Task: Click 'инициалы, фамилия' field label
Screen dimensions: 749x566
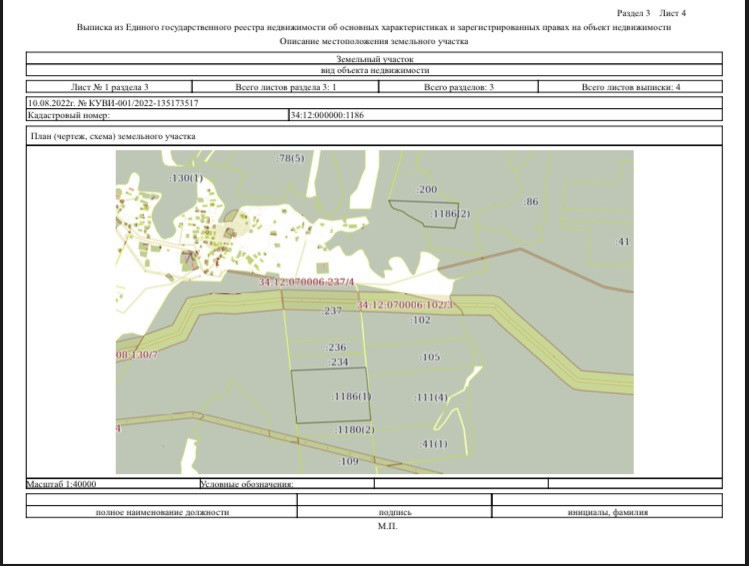Action: pos(608,513)
